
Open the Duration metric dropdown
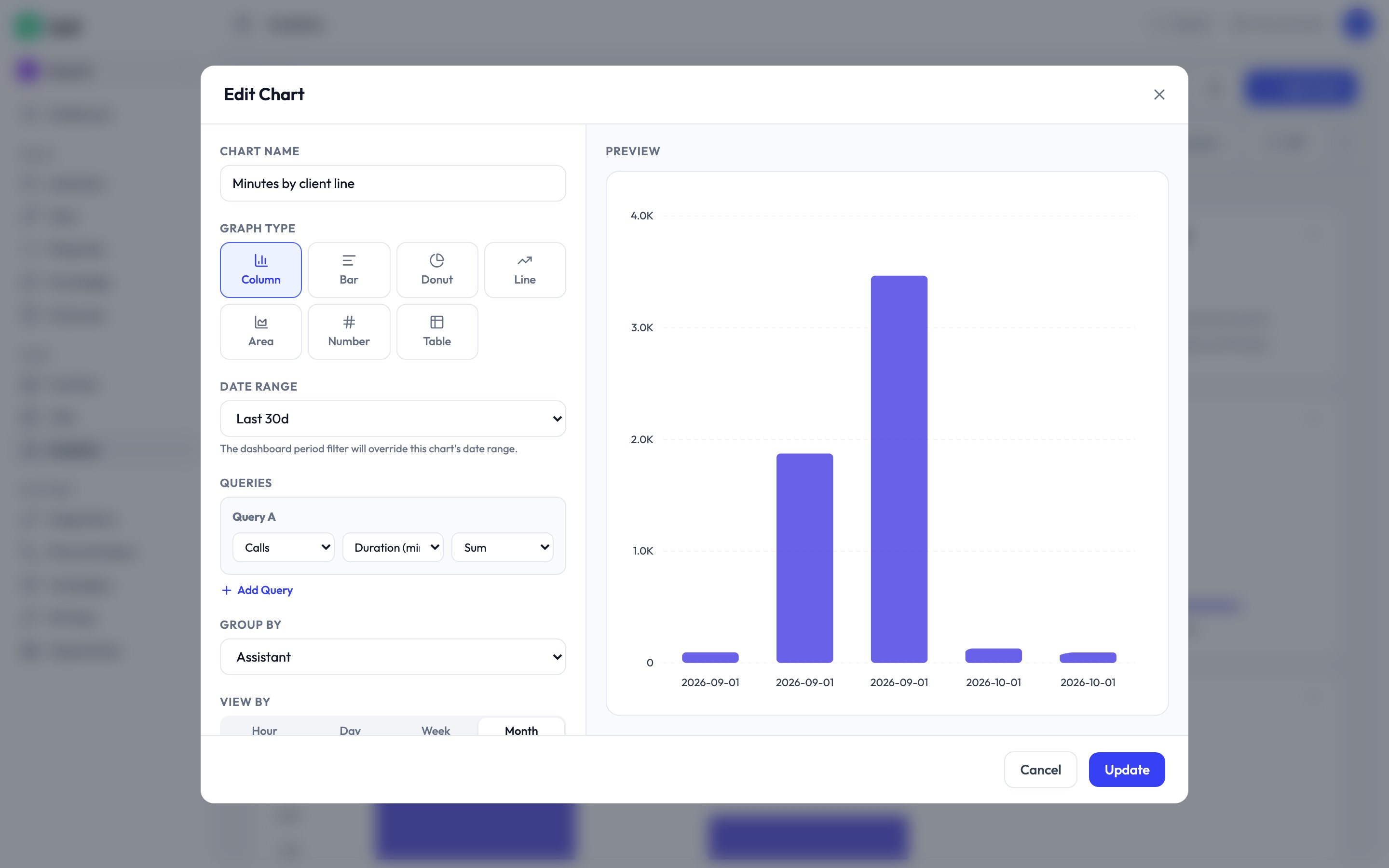pyautogui.click(x=393, y=548)
